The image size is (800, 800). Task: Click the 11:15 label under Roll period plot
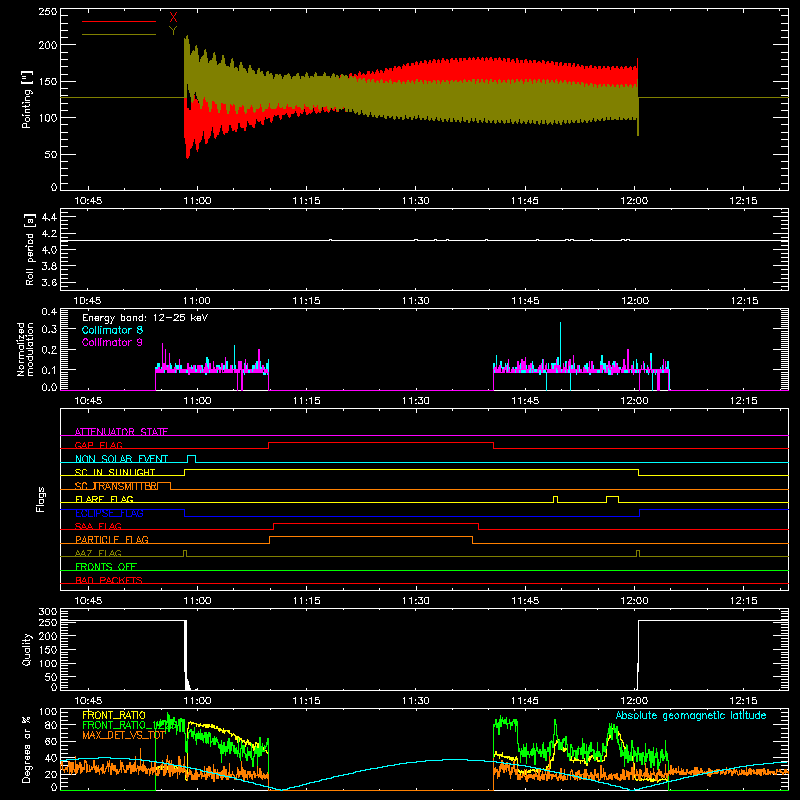[x=306, y=301]
